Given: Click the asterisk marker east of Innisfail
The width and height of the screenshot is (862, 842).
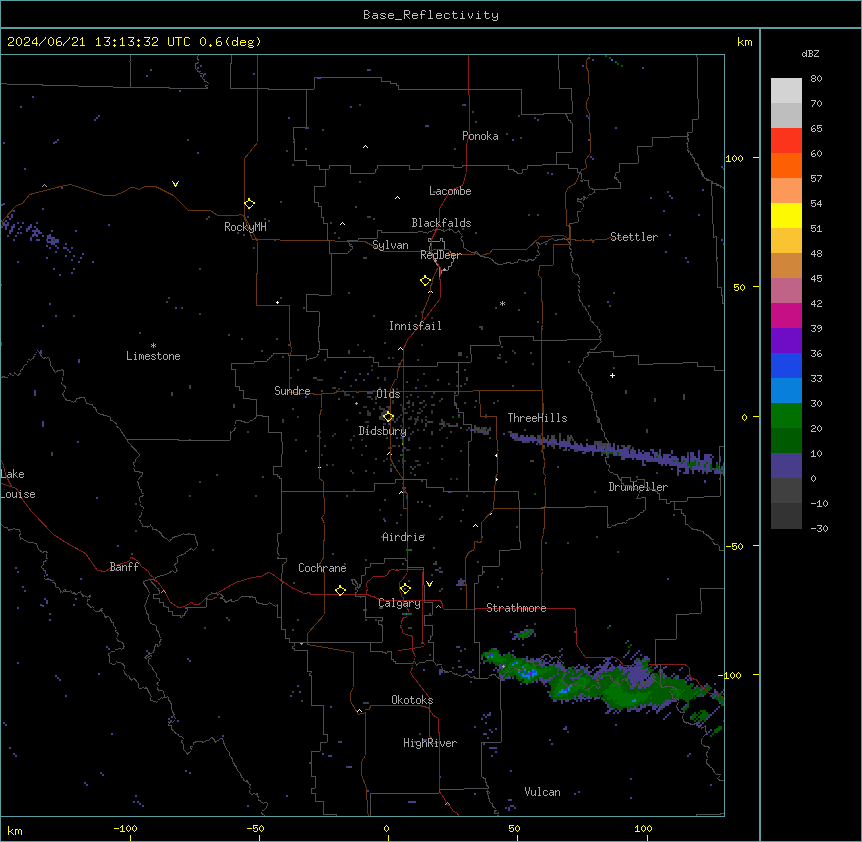Looking at the screenshot, I should coord(502,303).
